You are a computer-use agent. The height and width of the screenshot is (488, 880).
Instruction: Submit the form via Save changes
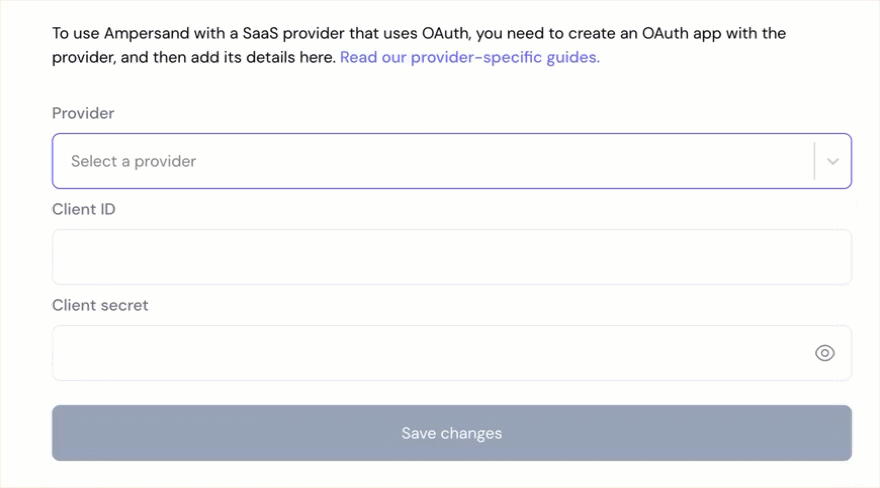point(452,433)
